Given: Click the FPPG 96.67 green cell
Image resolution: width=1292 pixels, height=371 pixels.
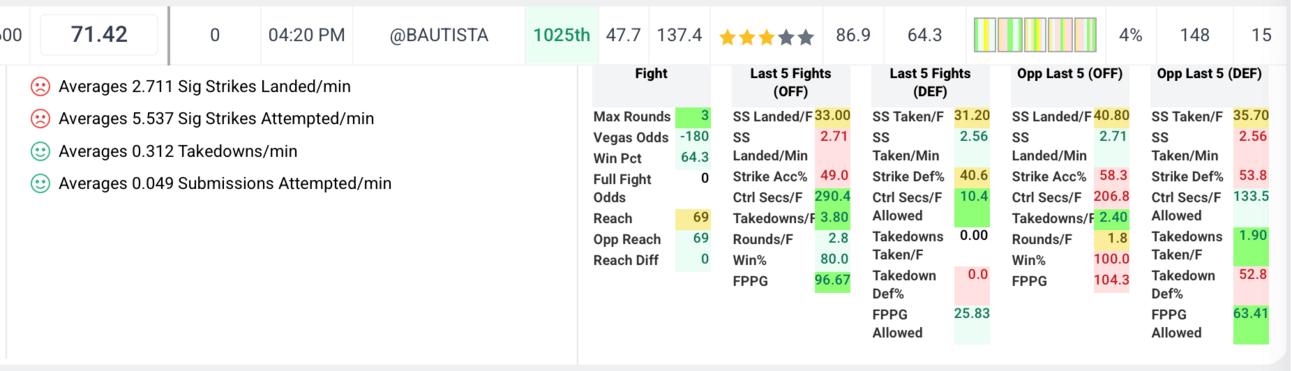Looking at the screenshot, I should 832,281.
